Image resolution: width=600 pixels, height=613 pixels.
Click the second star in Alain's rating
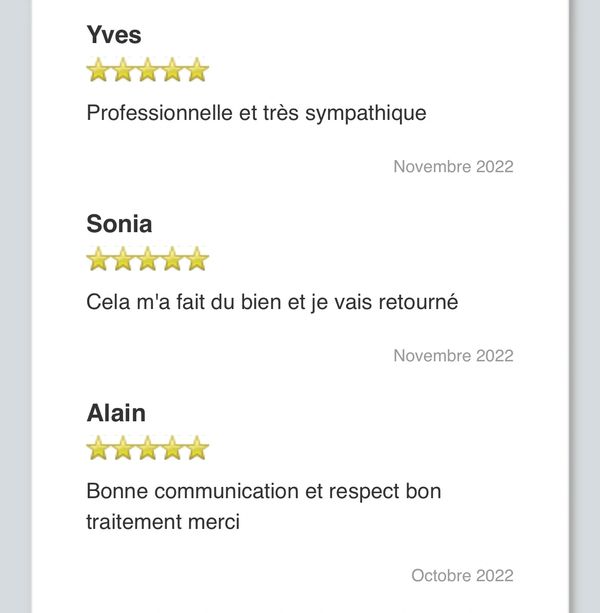tap(123, 448)
